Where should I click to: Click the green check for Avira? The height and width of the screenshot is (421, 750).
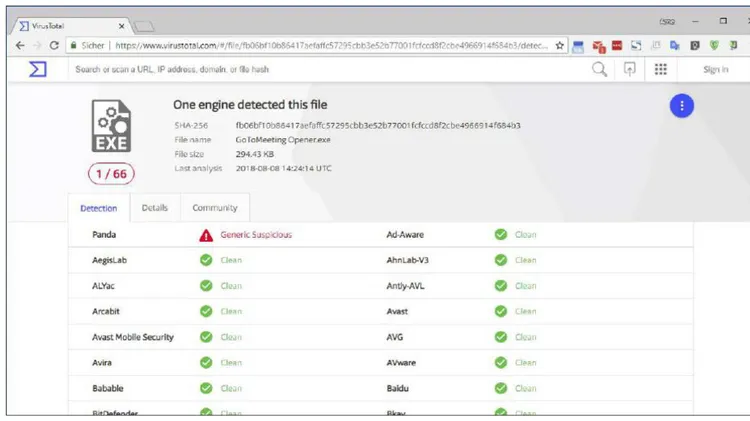[206, 363]
